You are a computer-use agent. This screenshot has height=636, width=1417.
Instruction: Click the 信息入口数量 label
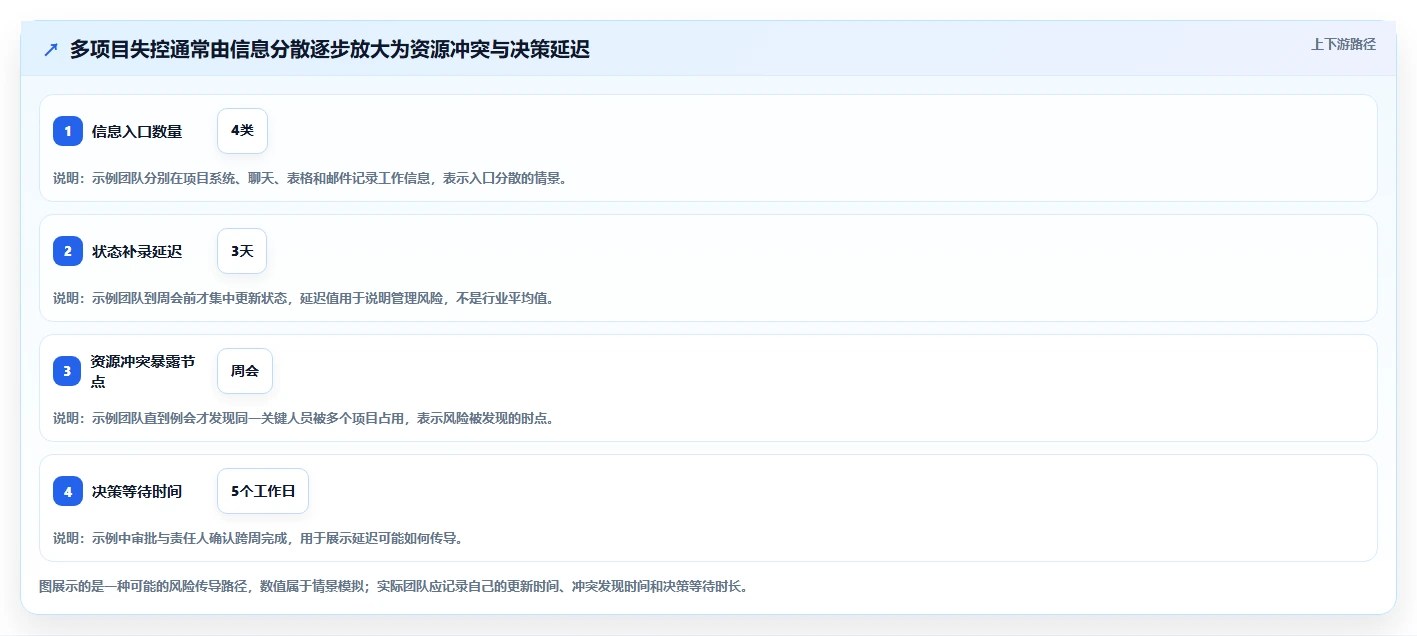137,131
